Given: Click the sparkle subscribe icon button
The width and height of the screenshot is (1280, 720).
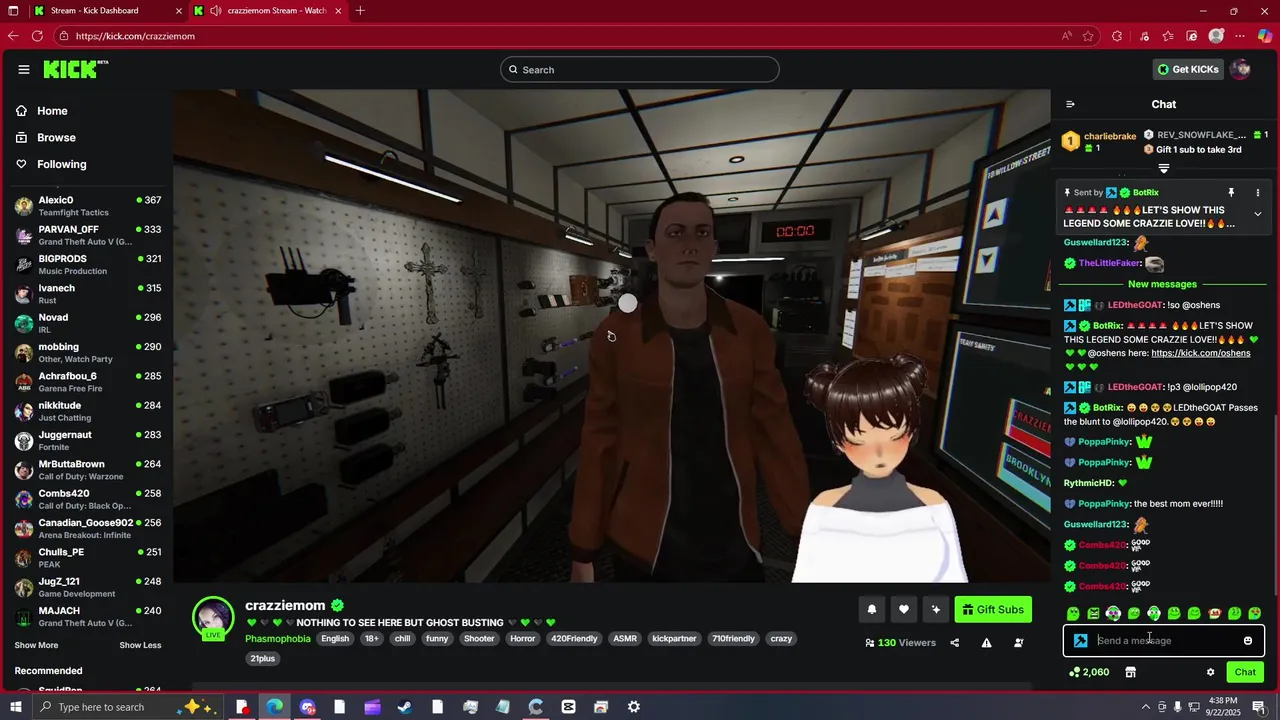Looking at the screenshot, I should point(936,609).
